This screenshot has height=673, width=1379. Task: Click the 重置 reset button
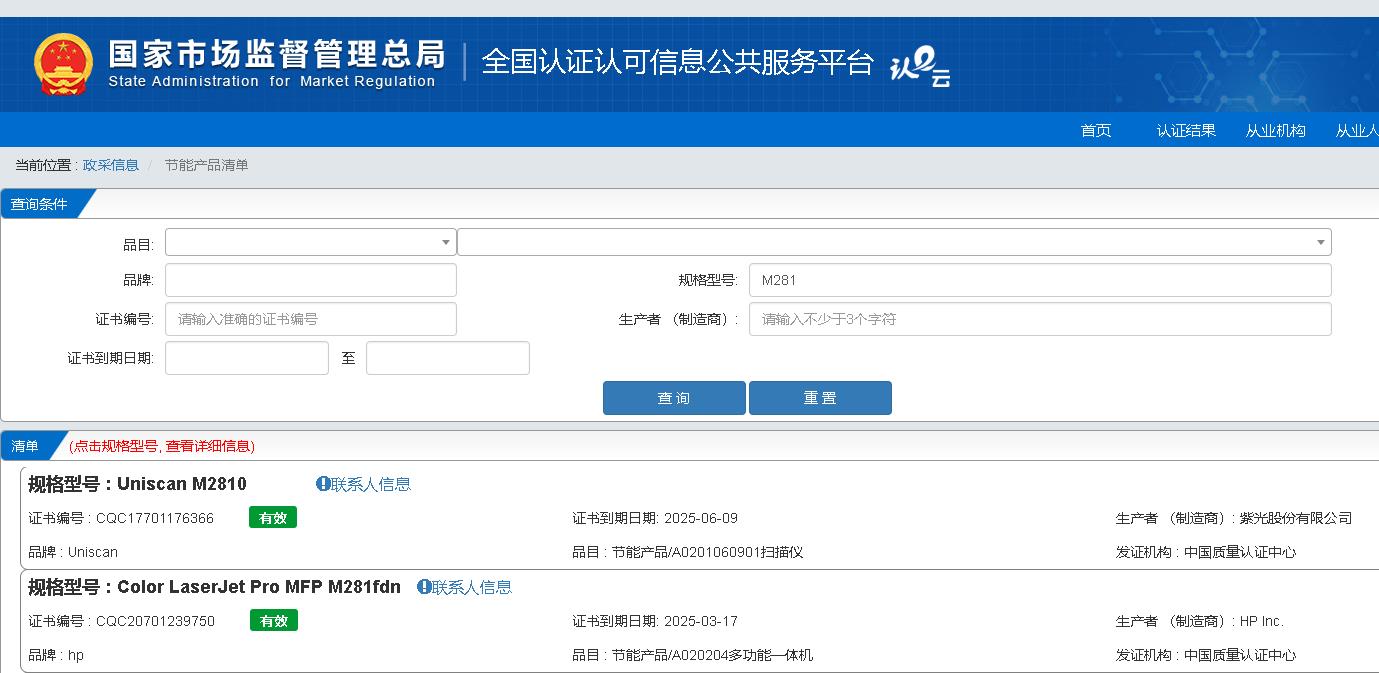tap(820, 398)
